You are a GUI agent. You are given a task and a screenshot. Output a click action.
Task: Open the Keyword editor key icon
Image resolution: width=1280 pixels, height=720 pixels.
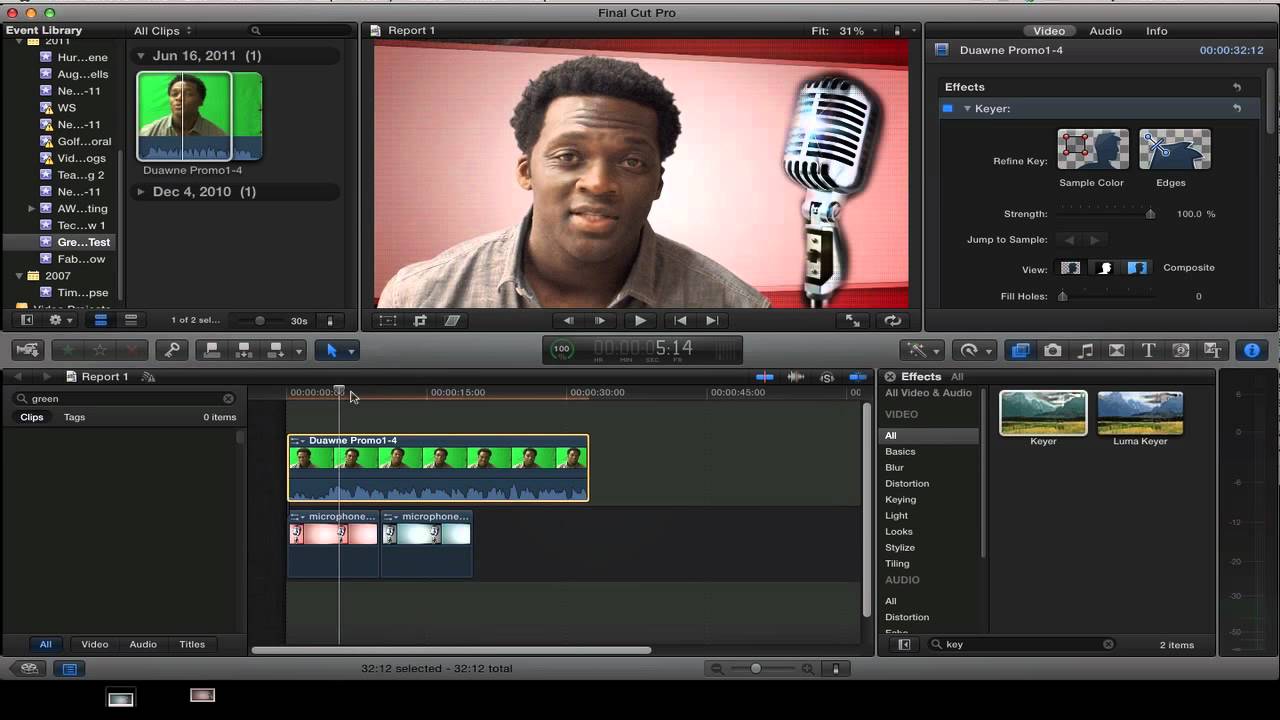172,350
